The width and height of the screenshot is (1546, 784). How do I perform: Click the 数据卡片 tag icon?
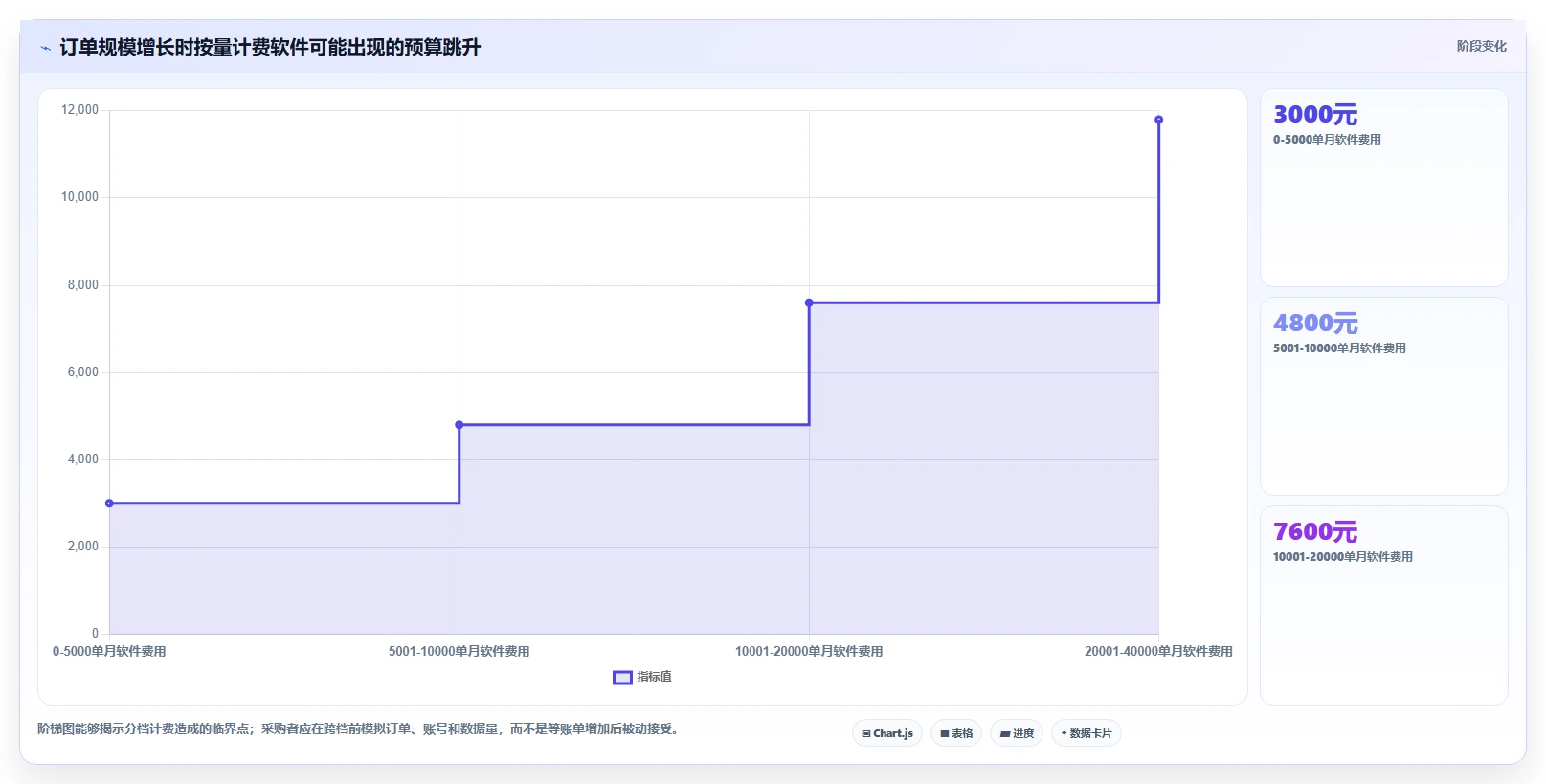pyautogui.click(x=1064, y=733)
